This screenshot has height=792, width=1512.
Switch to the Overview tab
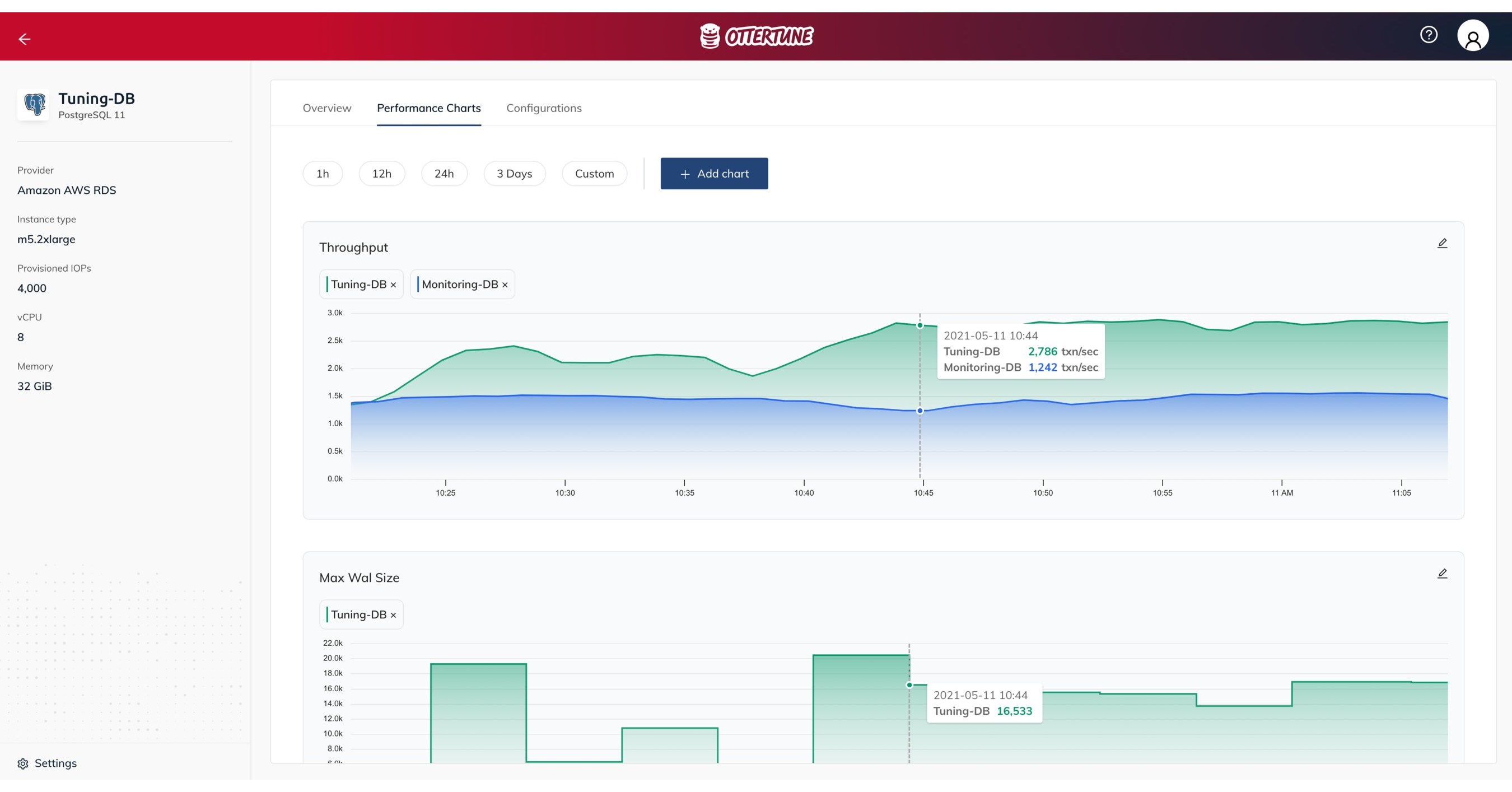coord(326,108)
